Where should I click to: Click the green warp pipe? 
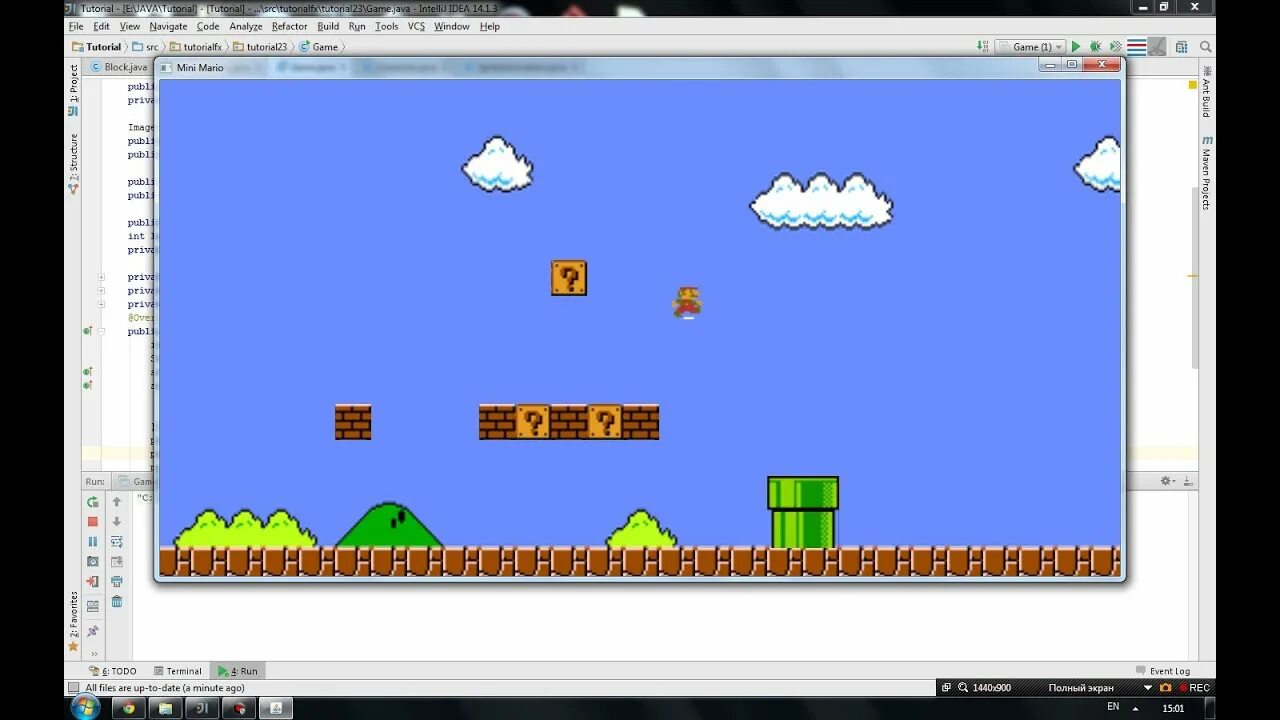coord(803,512)
